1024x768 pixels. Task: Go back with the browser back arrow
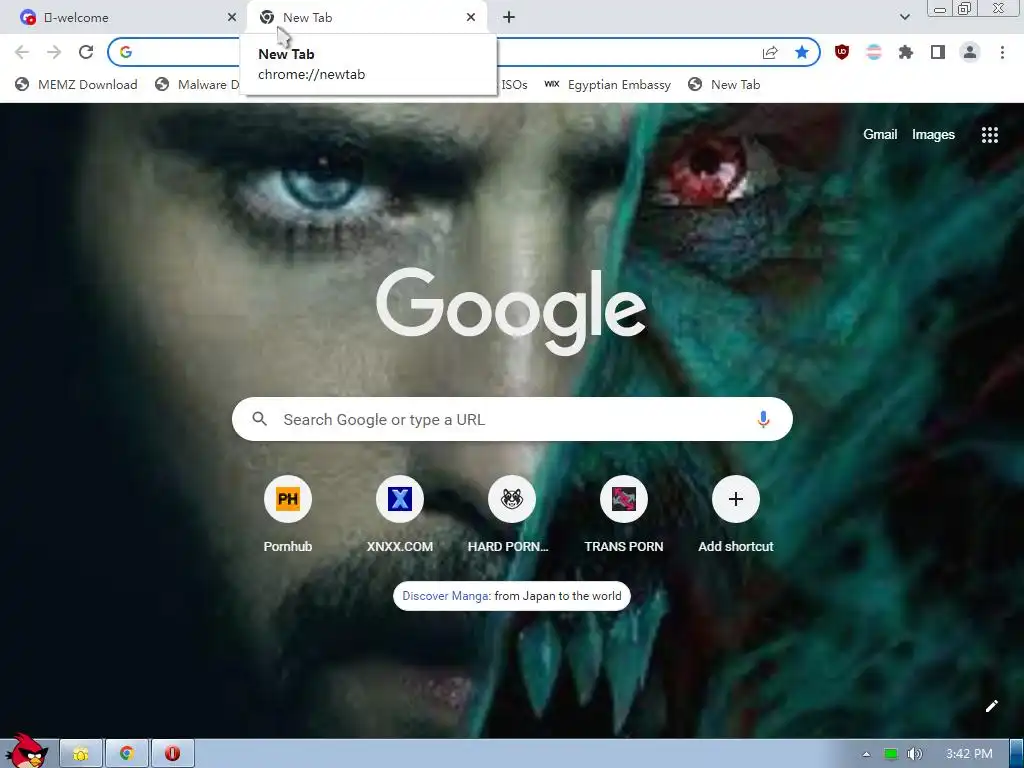click(22, 52)
